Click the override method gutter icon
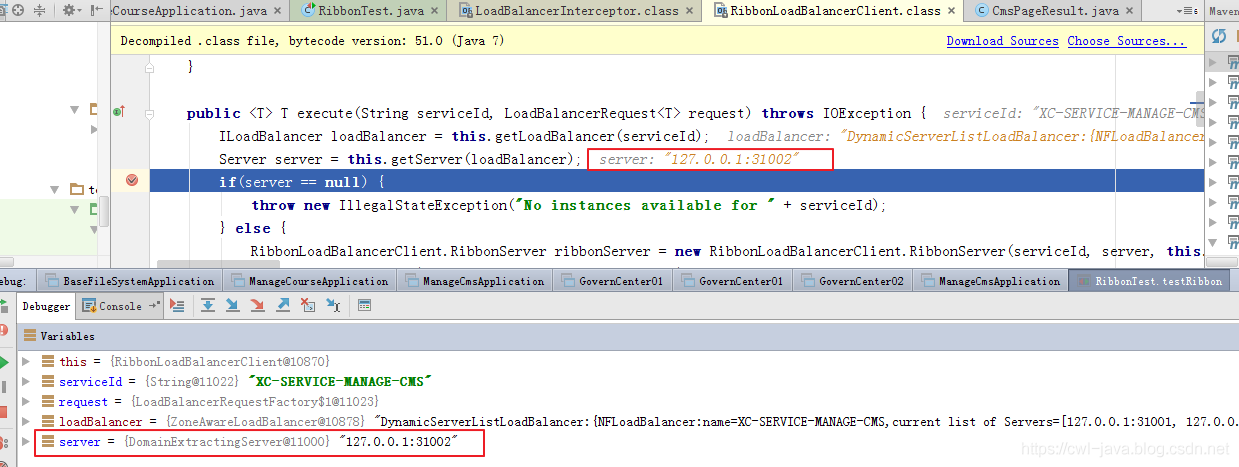The width and height of the screenshot is (1239, 467). pos(119,112)
